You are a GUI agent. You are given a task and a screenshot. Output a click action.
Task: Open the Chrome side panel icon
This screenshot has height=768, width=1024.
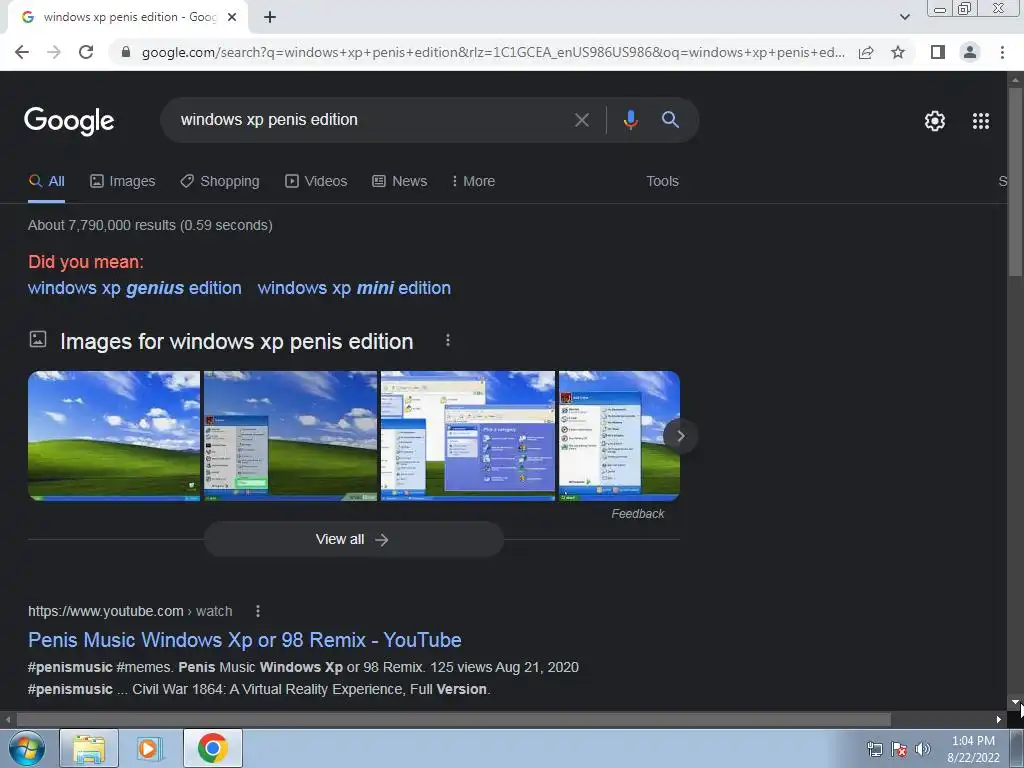click(x=938, y=52)
